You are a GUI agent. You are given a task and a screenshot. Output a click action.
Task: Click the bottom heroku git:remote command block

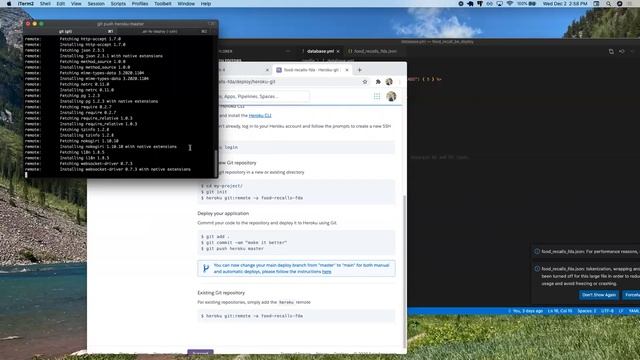coord(296,316)
